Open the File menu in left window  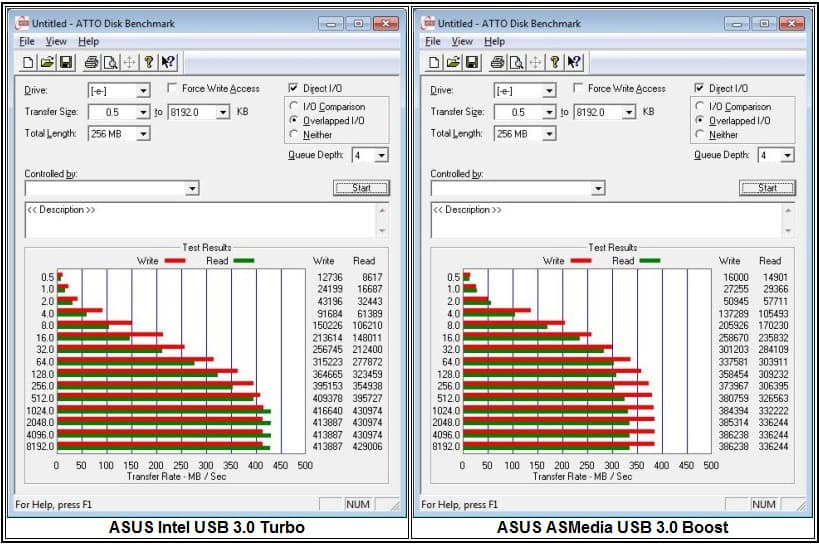click(x=26, y=42)
